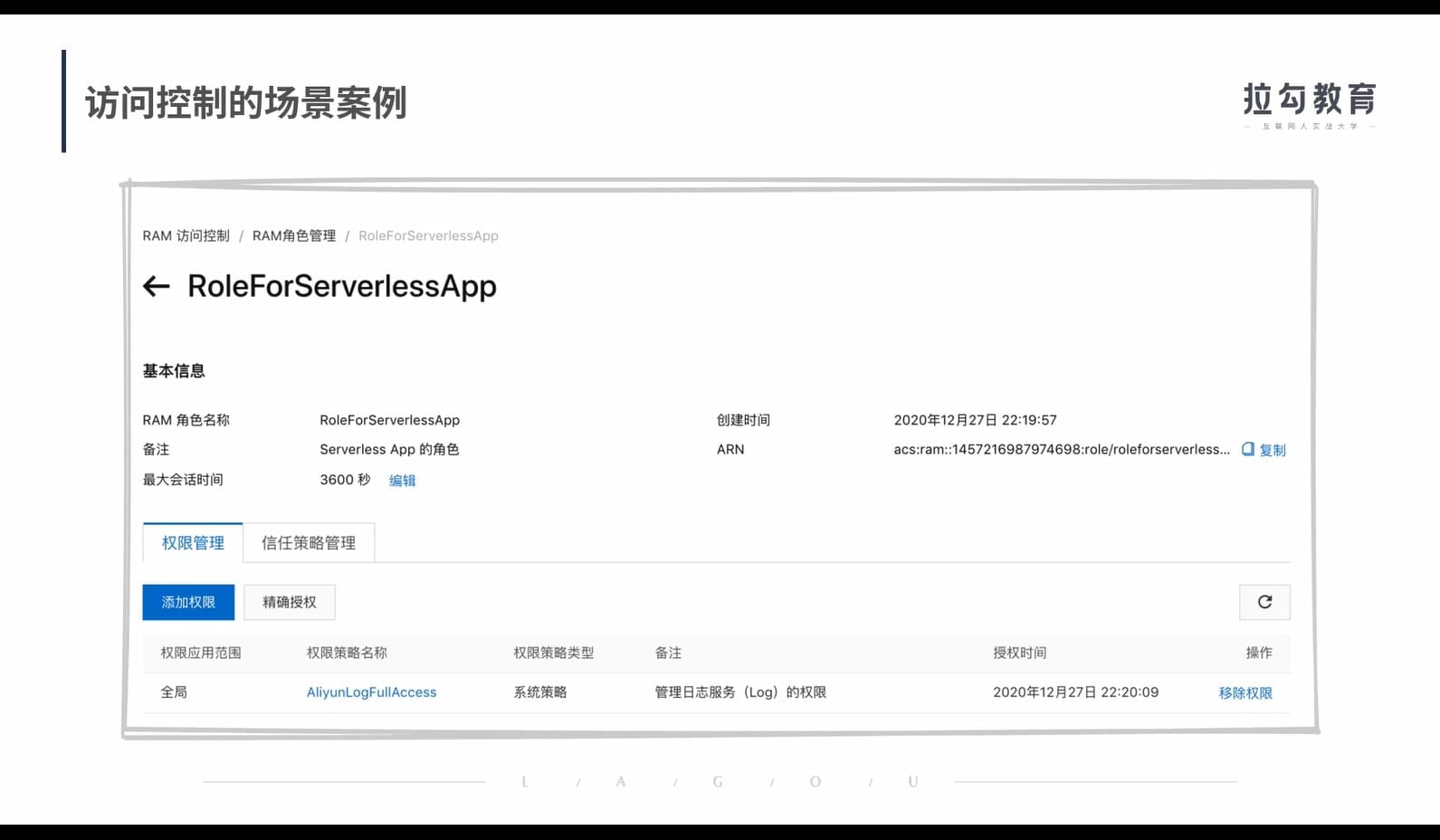Click the 拉勾教育 logo
1440x840 pixels.
1309,103
